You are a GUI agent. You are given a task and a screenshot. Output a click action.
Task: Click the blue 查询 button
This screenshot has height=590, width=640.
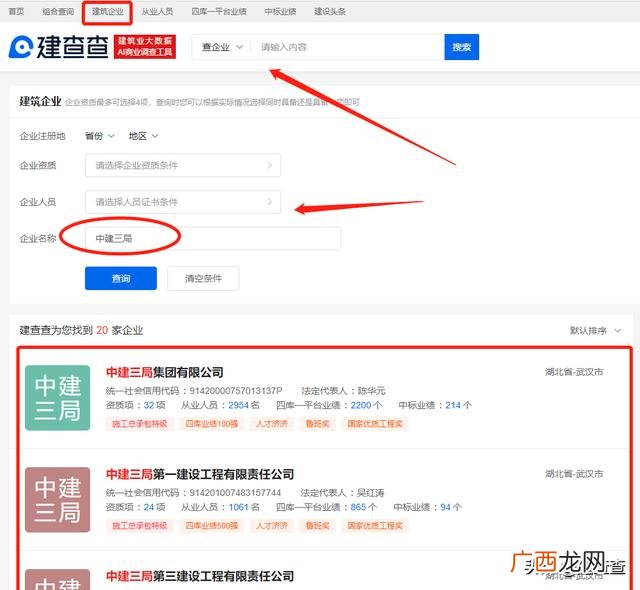(x=121, y=278)
